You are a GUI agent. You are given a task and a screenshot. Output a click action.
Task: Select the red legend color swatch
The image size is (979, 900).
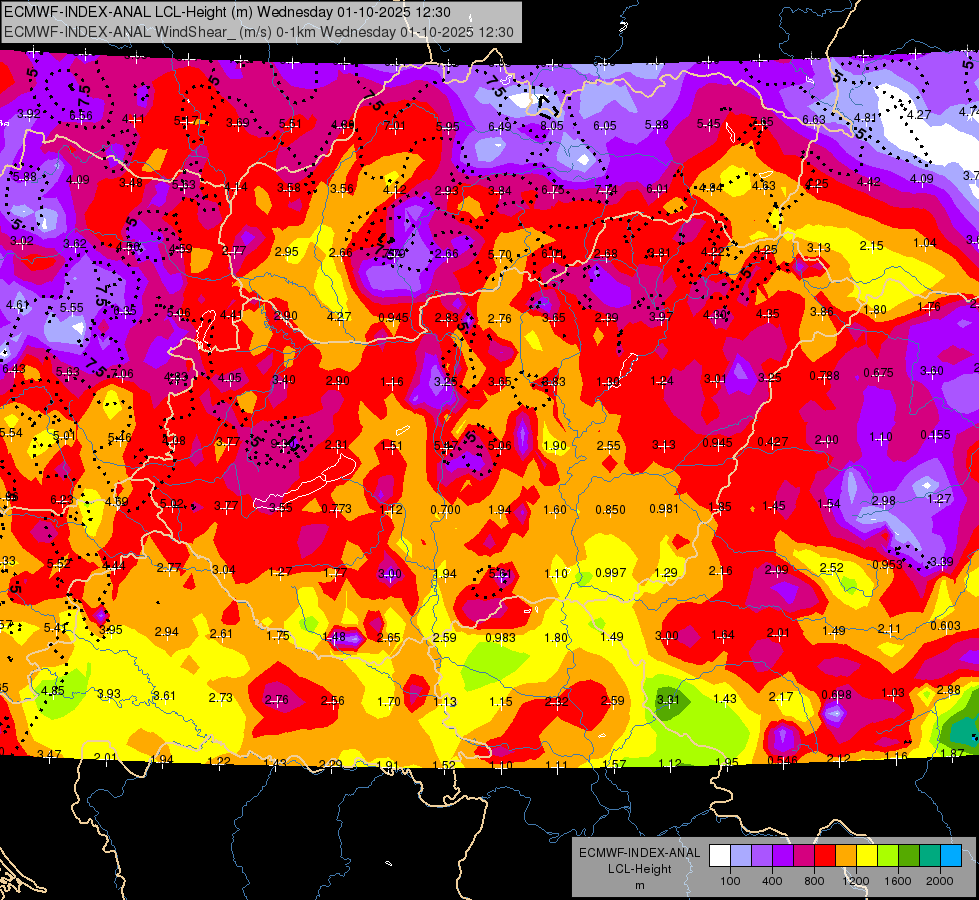coord(825,856)
